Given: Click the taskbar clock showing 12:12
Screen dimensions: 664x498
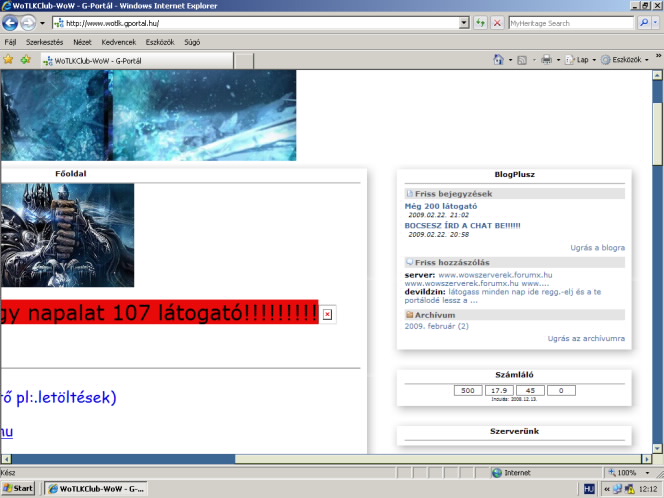Looking at the screenshot, I should pos(648,489).
